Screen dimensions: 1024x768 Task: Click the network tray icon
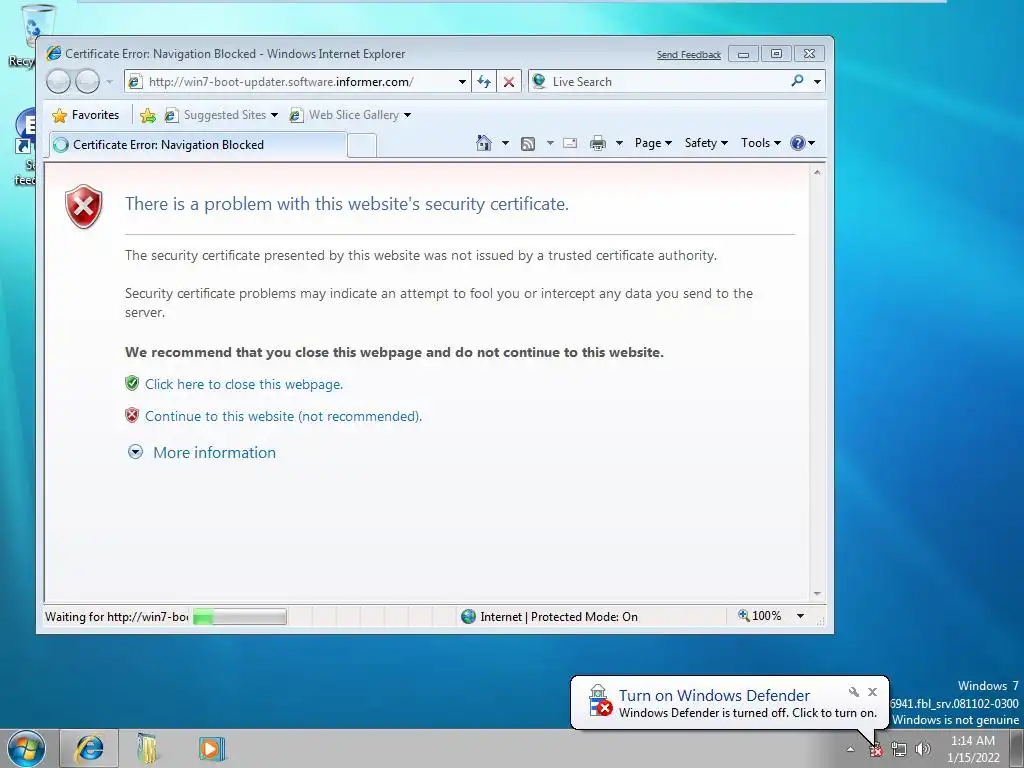[x=899, y=750]
